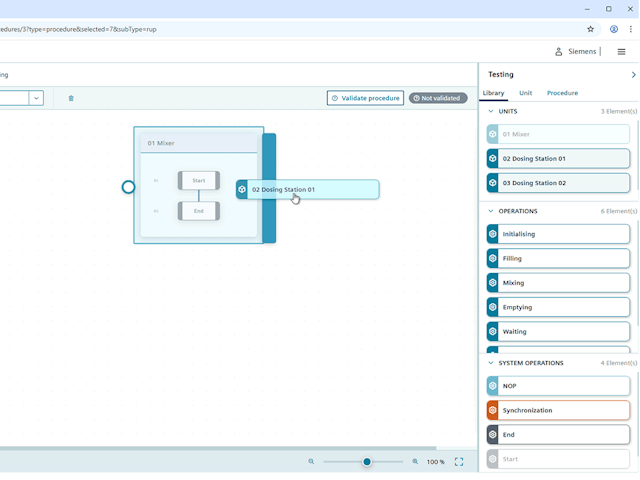Image resolution: width=640 pixels, height=480 pixels.
Task: Click the Siemens user icon
Action: (558, 51)
